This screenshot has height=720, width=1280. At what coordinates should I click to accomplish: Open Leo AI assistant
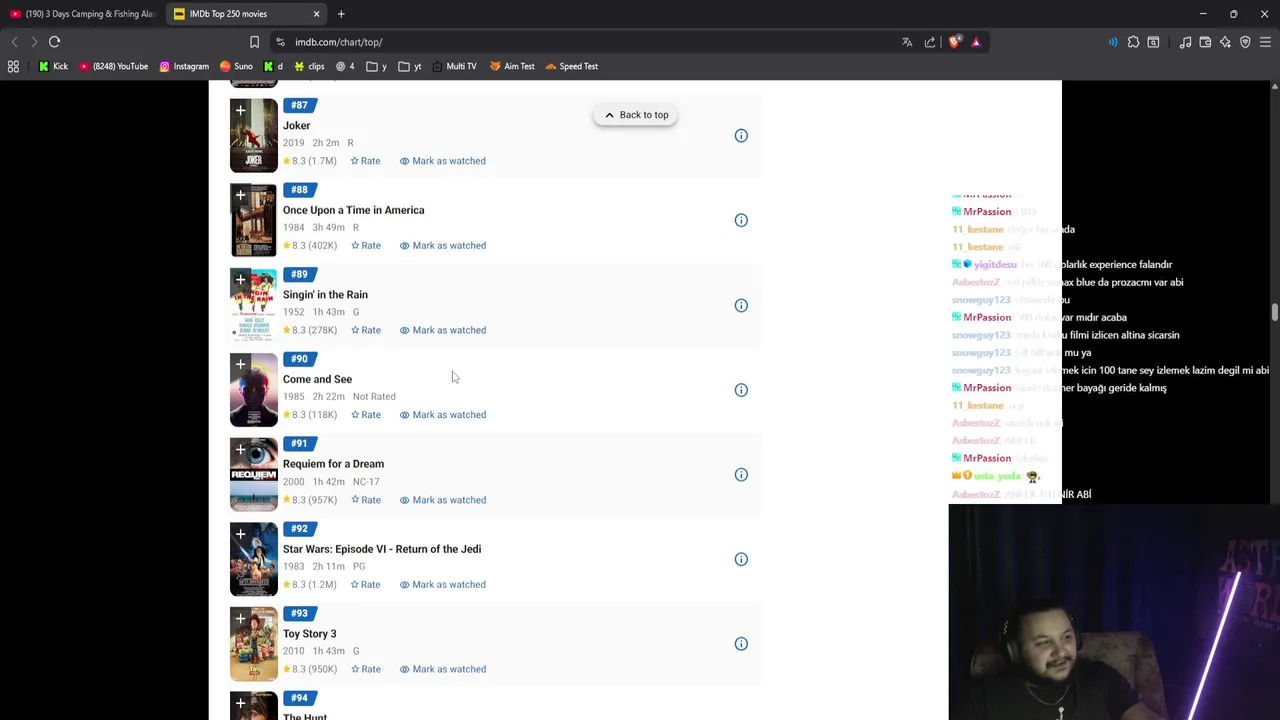1225,42
